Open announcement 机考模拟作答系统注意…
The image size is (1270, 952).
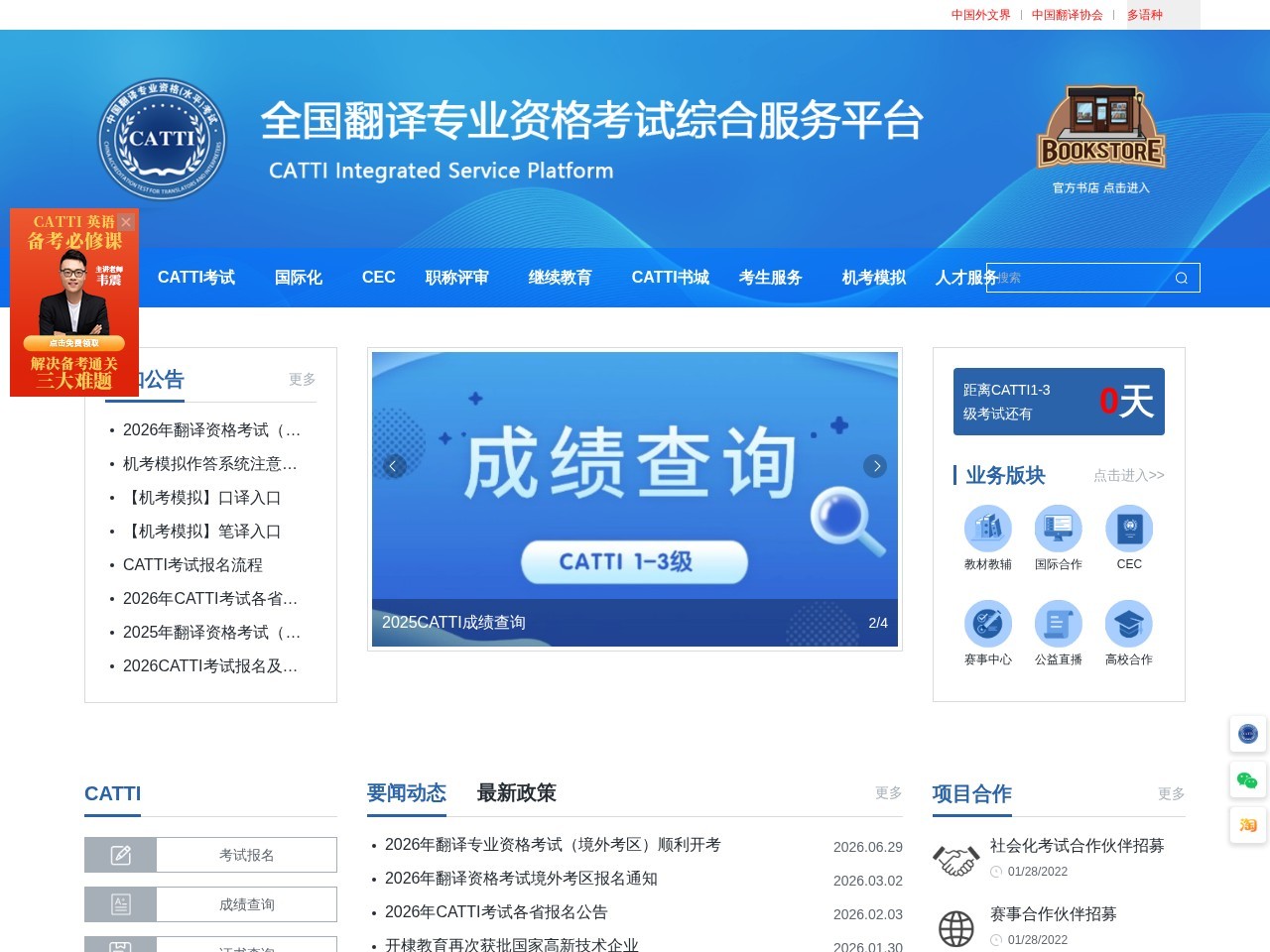210,464
